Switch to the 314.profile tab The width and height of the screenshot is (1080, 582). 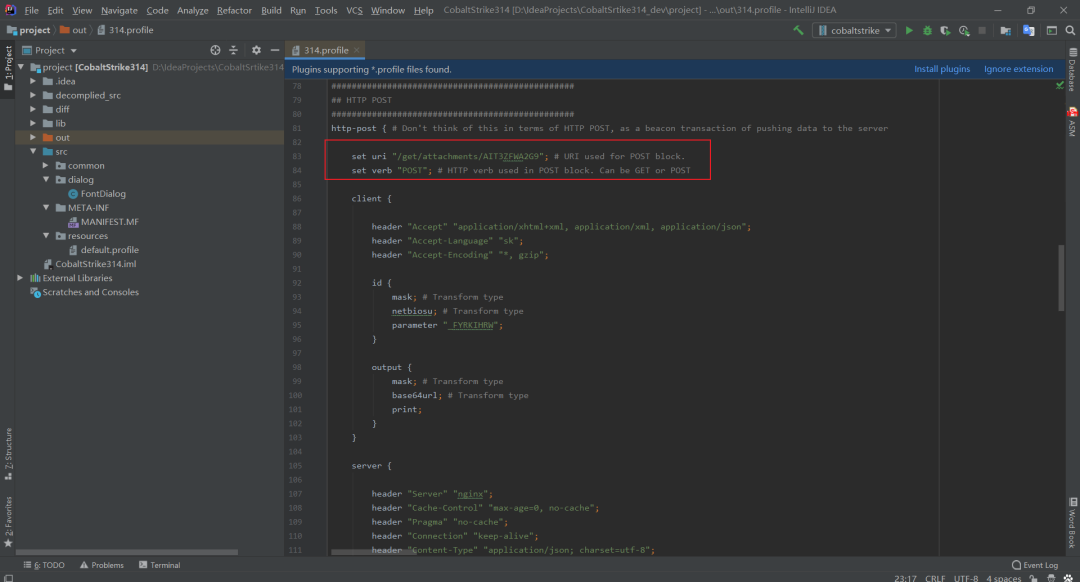coord(326,50)
